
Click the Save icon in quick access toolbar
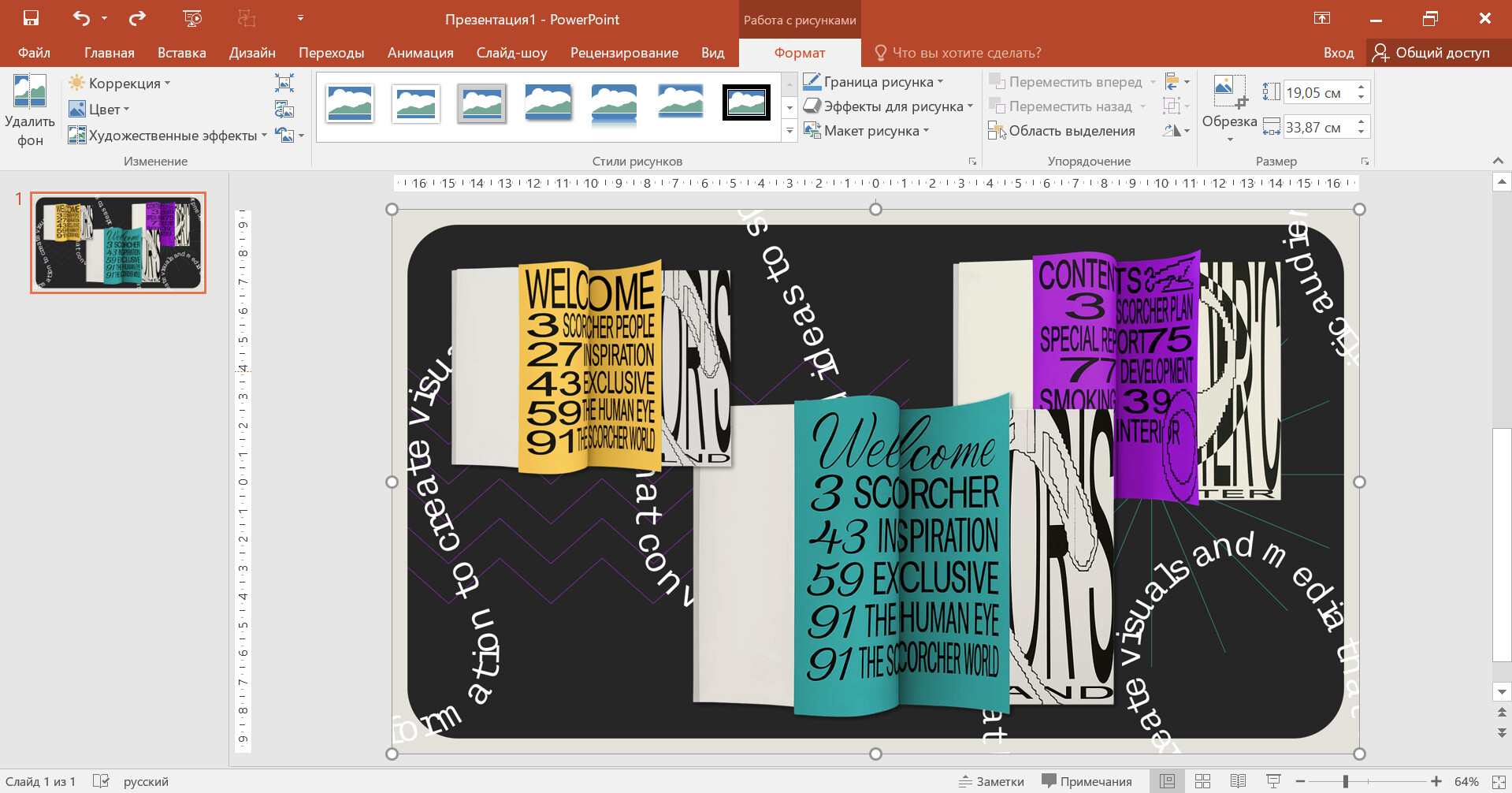click(31, 18)
